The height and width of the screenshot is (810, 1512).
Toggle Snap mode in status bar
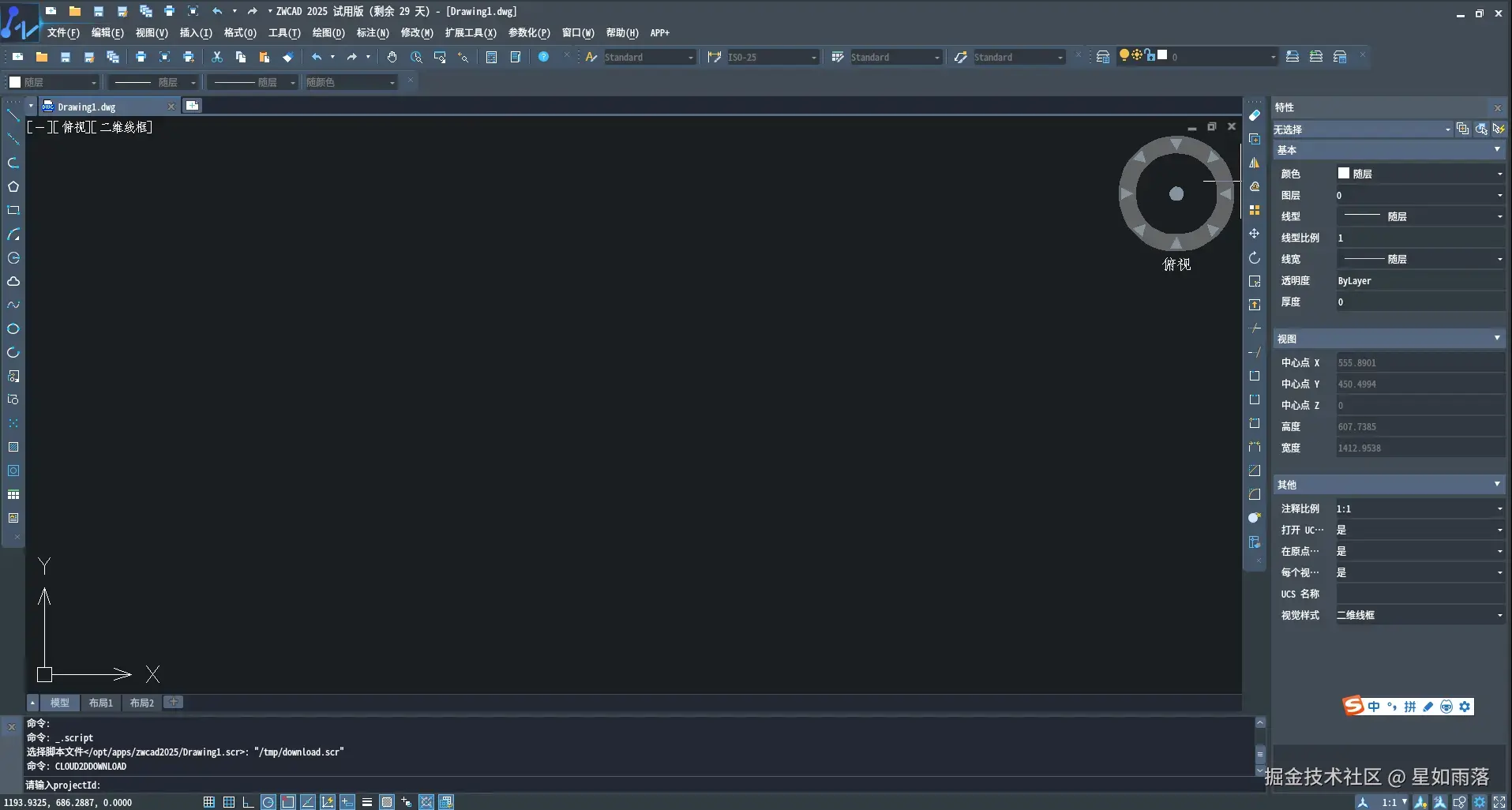point(209,802)
